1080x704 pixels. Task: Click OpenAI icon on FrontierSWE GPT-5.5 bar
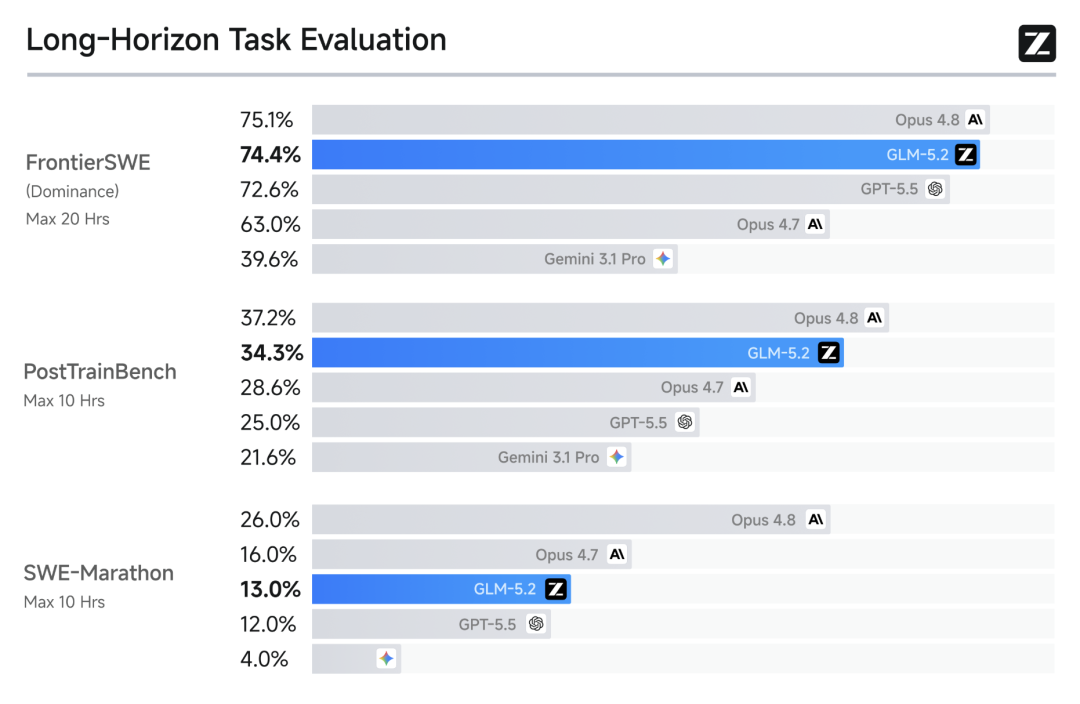pos(935,189)
